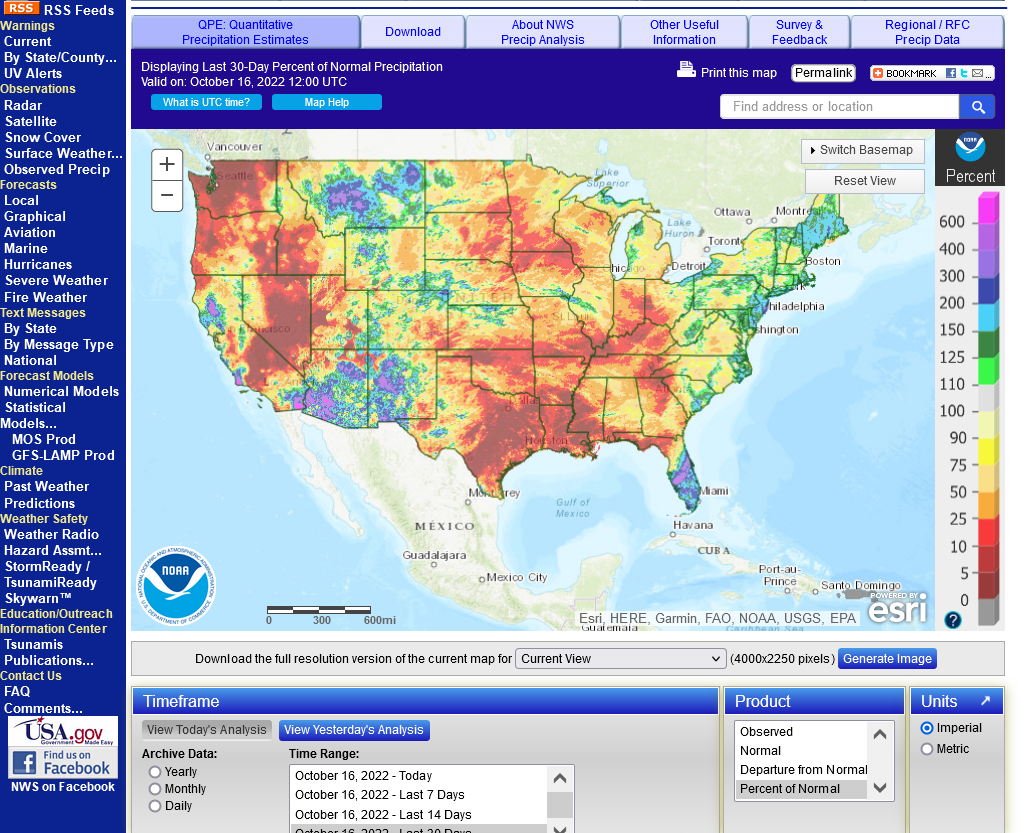Click the search magnifier button

pyautogui.click(x=978, y=107)
